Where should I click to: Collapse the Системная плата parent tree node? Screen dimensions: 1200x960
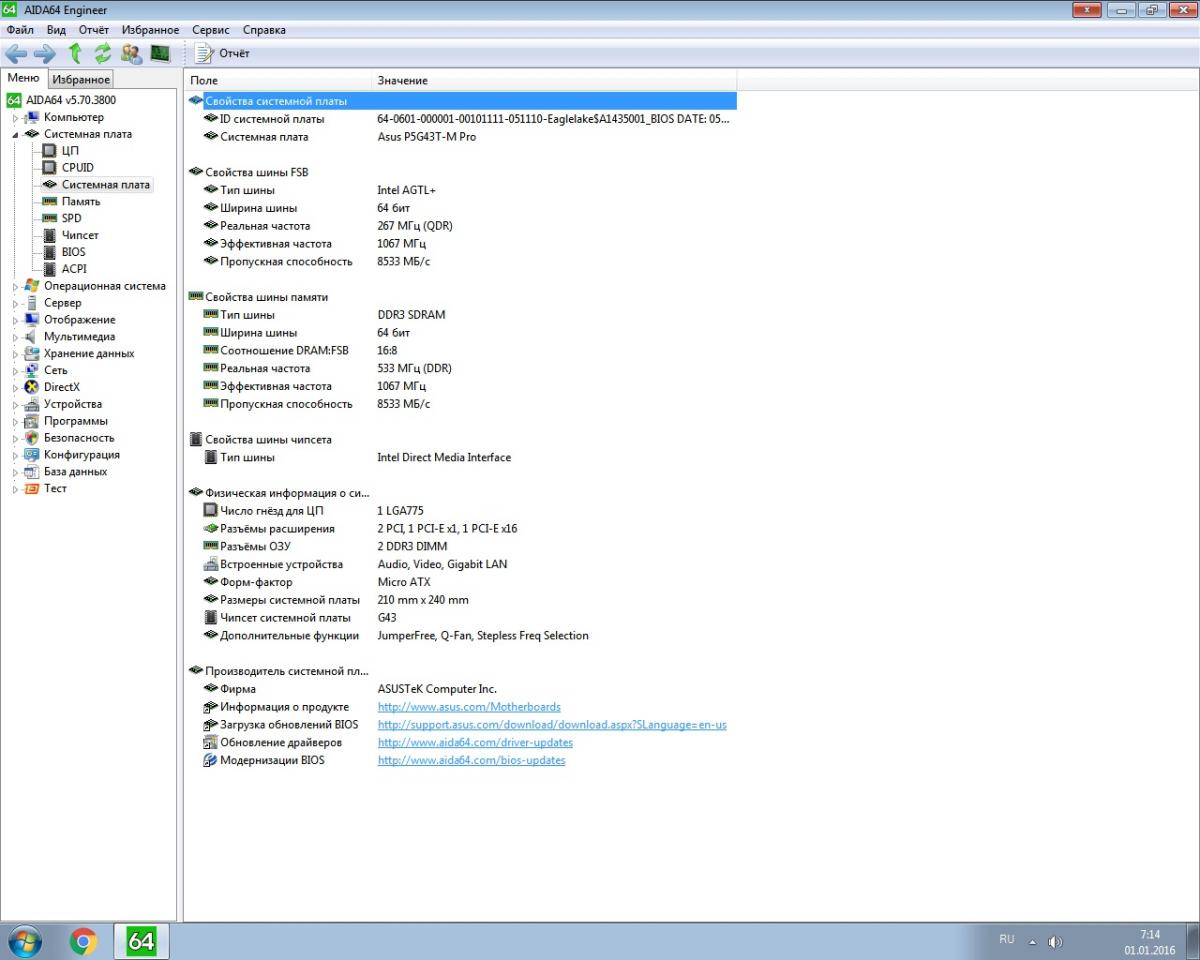click(x=15, y=134)
